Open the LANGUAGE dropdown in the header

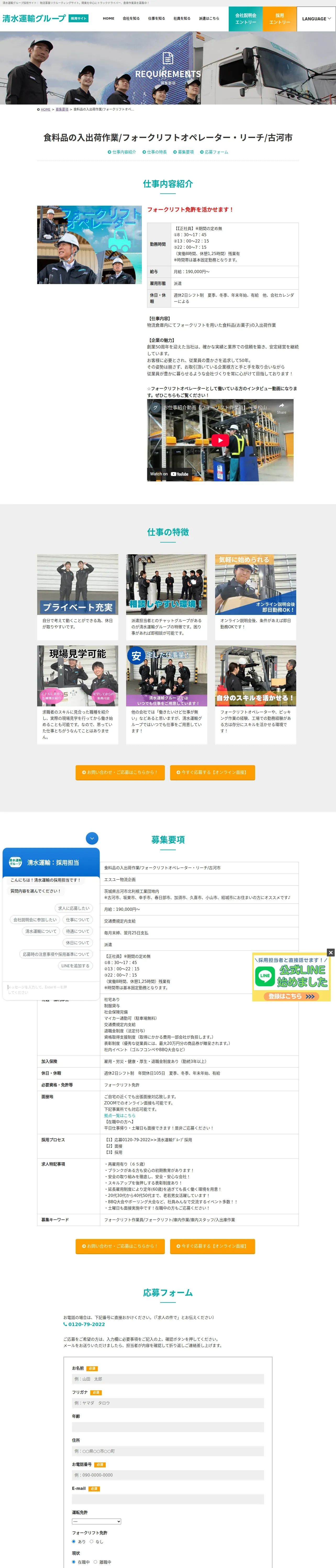tap(316, 19)
